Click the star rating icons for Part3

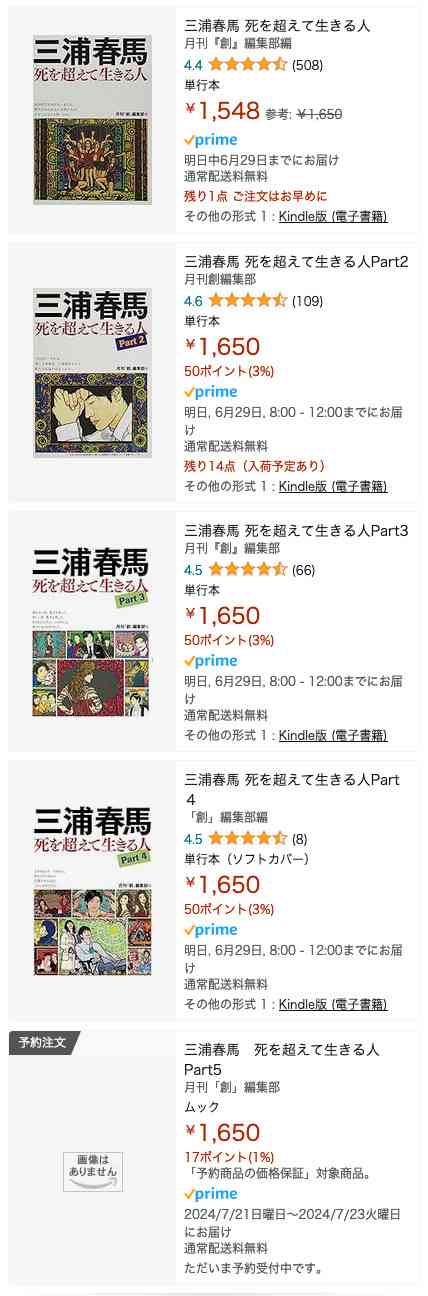coord(247,570)
